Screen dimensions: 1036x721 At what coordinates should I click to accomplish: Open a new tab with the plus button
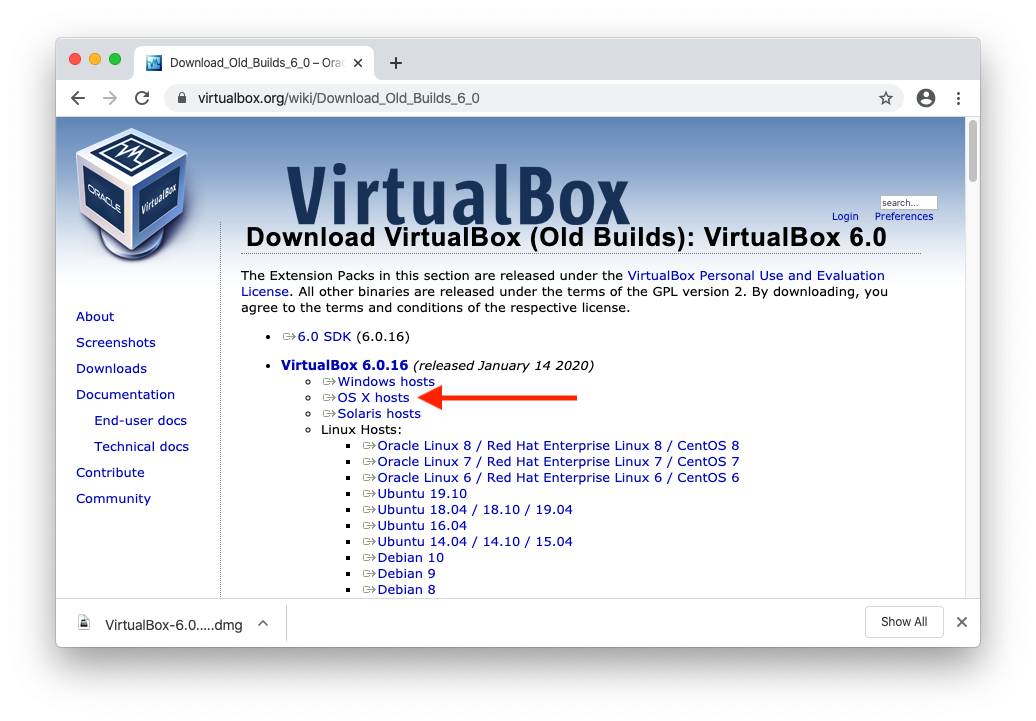click(396, 63)
